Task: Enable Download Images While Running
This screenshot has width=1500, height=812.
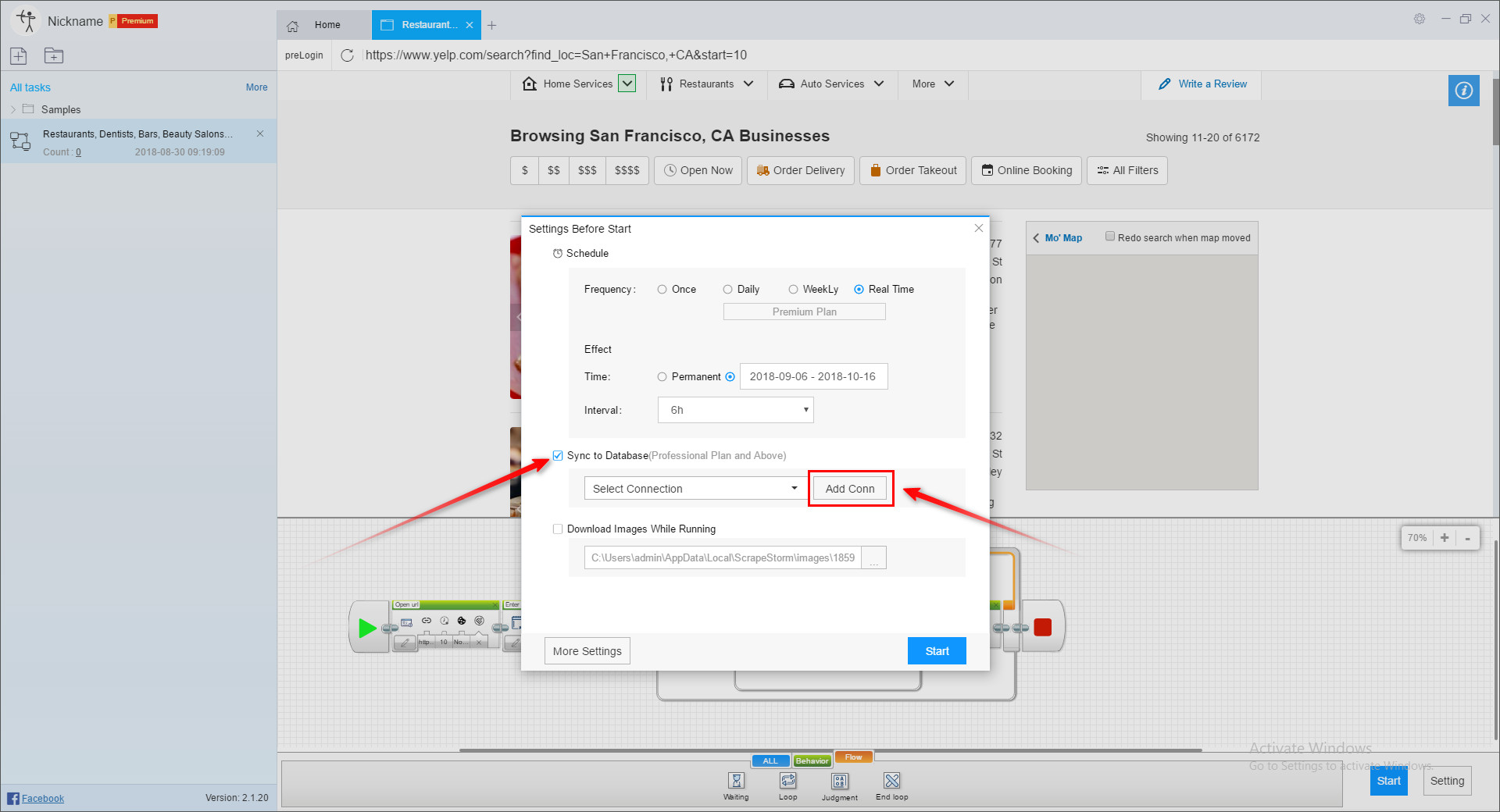Action: [x=558, y=529]
